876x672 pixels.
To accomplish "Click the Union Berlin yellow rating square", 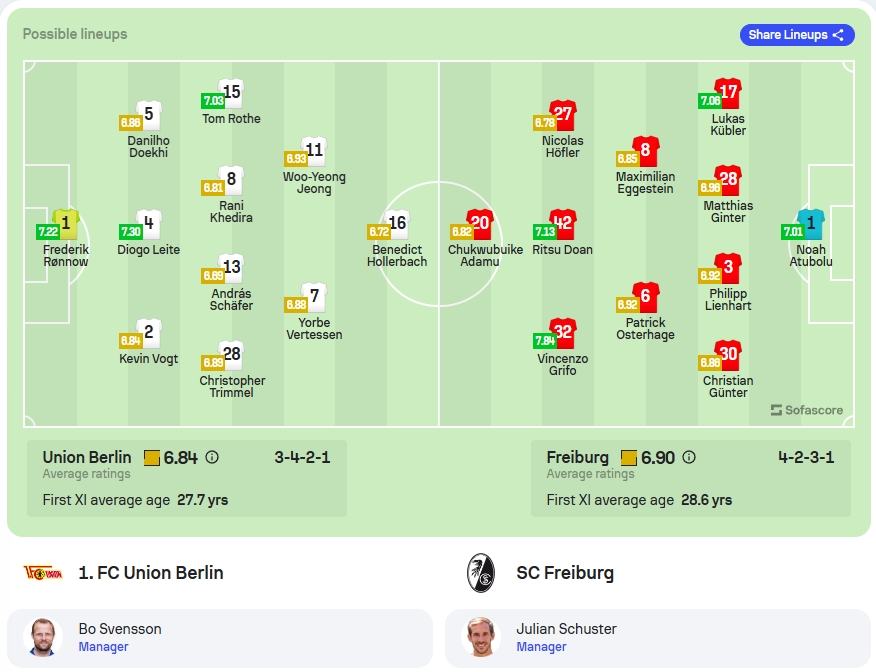I will [x=151, y=458].
